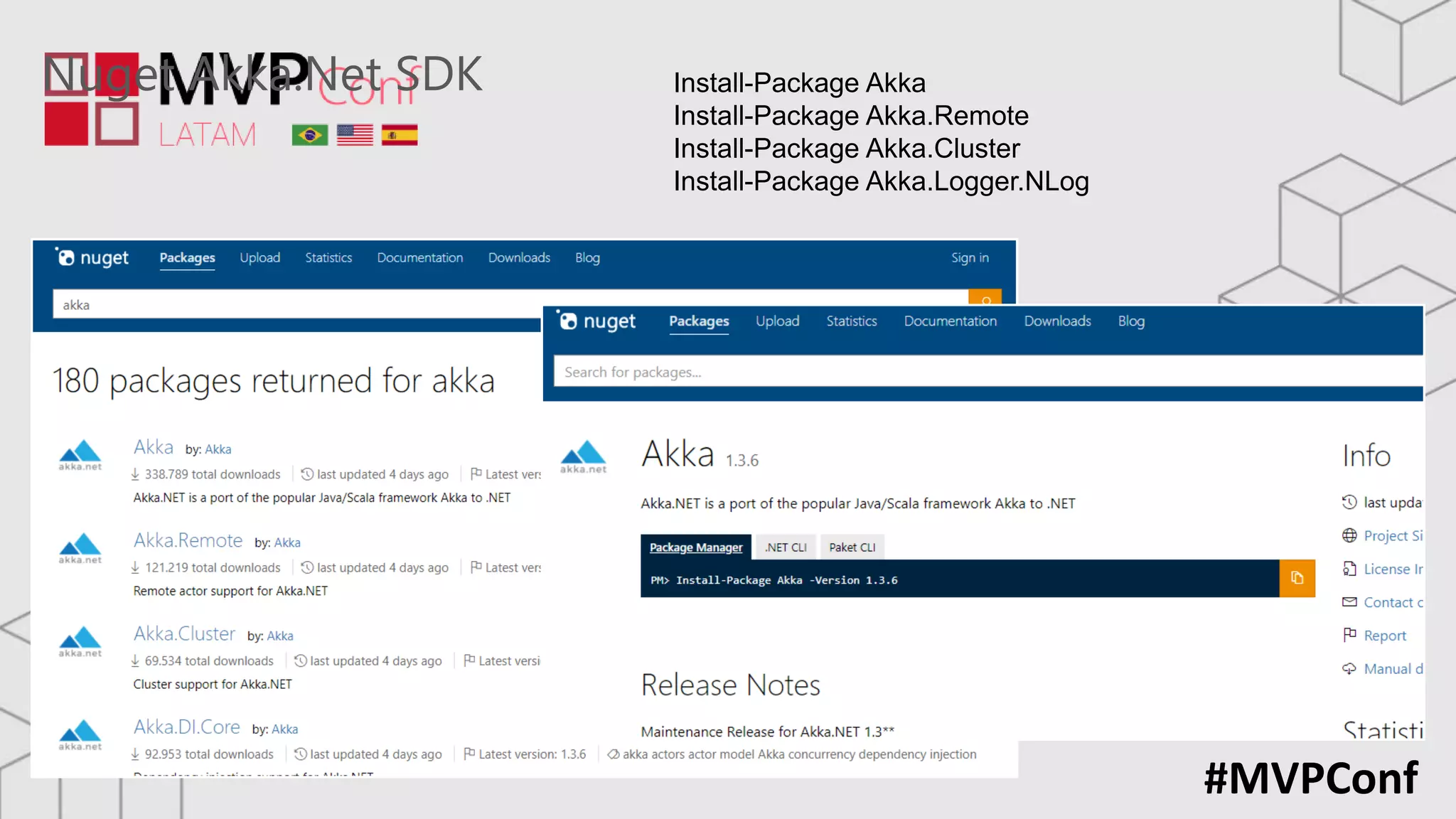Open Statistics in Akka package window navbar

[852, 321]
